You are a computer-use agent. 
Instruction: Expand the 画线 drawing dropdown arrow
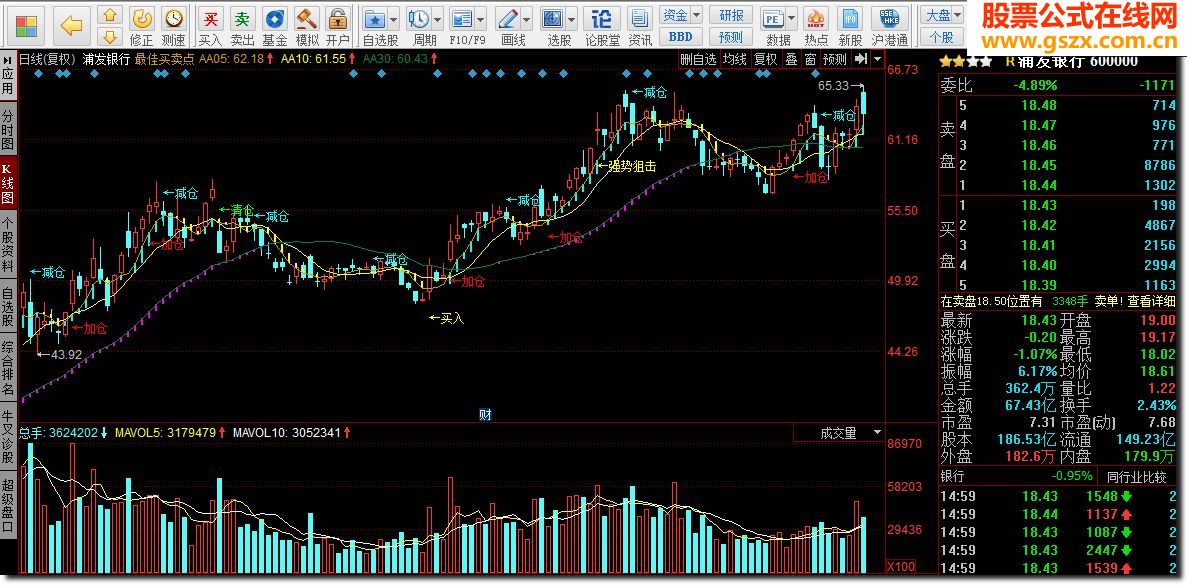(x=528, y=18)
